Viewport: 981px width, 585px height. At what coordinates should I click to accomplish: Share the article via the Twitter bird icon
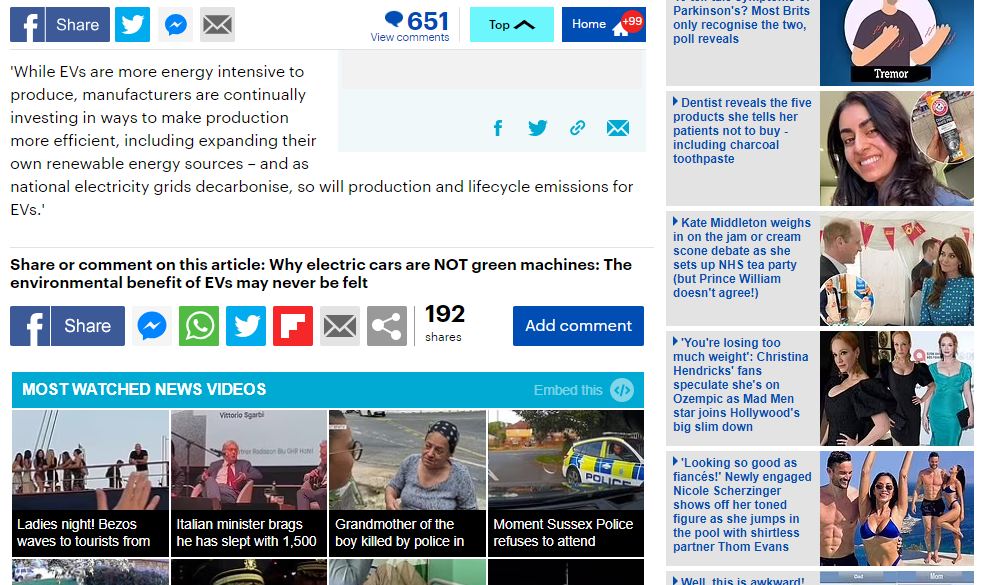tap(246, 325)
